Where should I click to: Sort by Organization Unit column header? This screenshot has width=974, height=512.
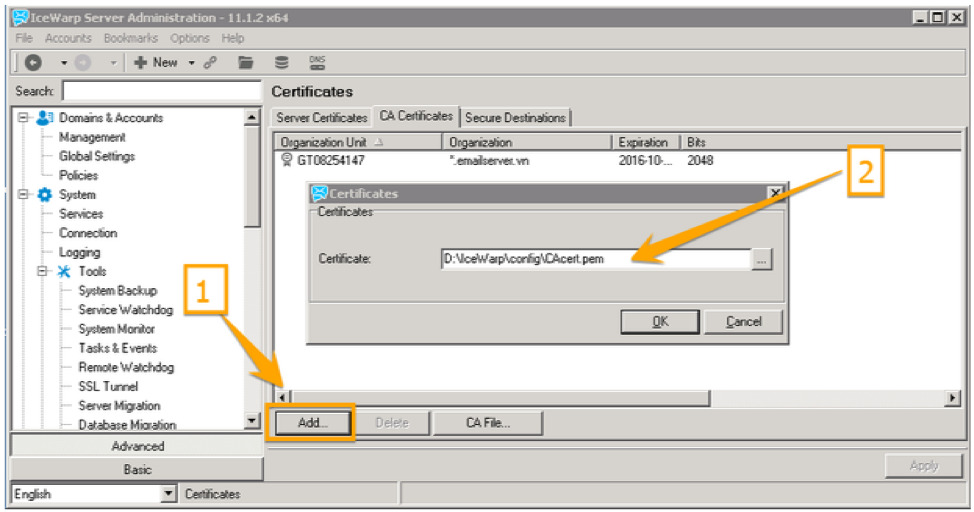tap(358, 142)
